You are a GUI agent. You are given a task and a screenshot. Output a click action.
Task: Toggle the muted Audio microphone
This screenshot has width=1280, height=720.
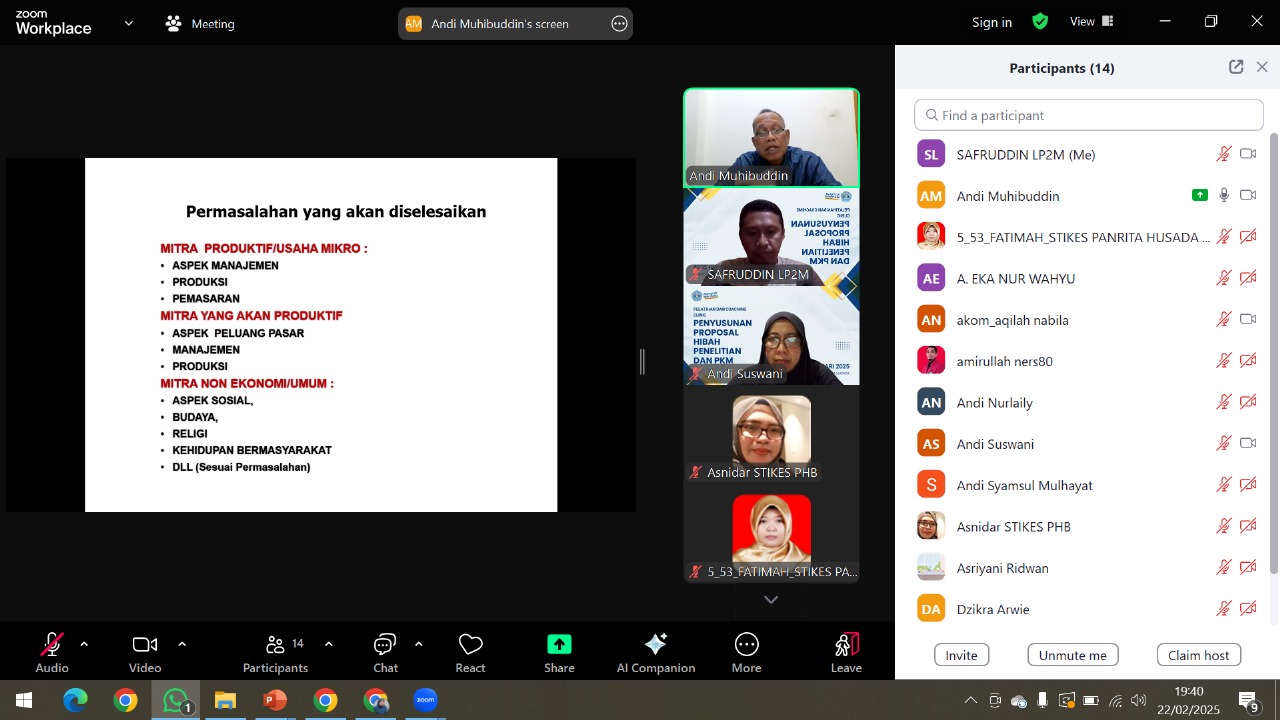[52, 645]
